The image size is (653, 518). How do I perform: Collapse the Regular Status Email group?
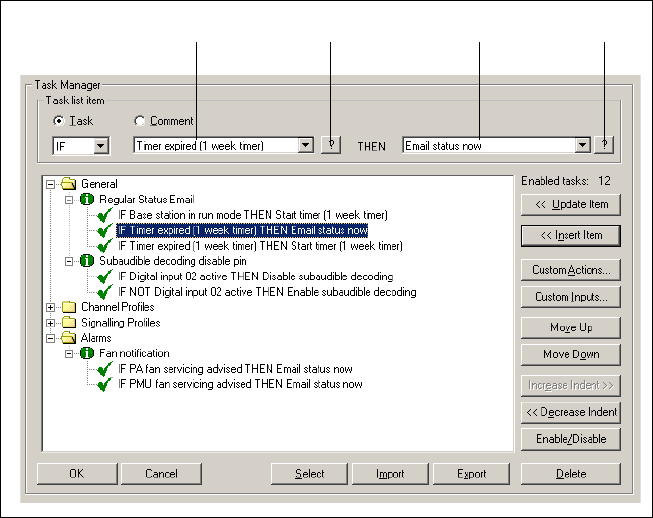click(69, 200)
